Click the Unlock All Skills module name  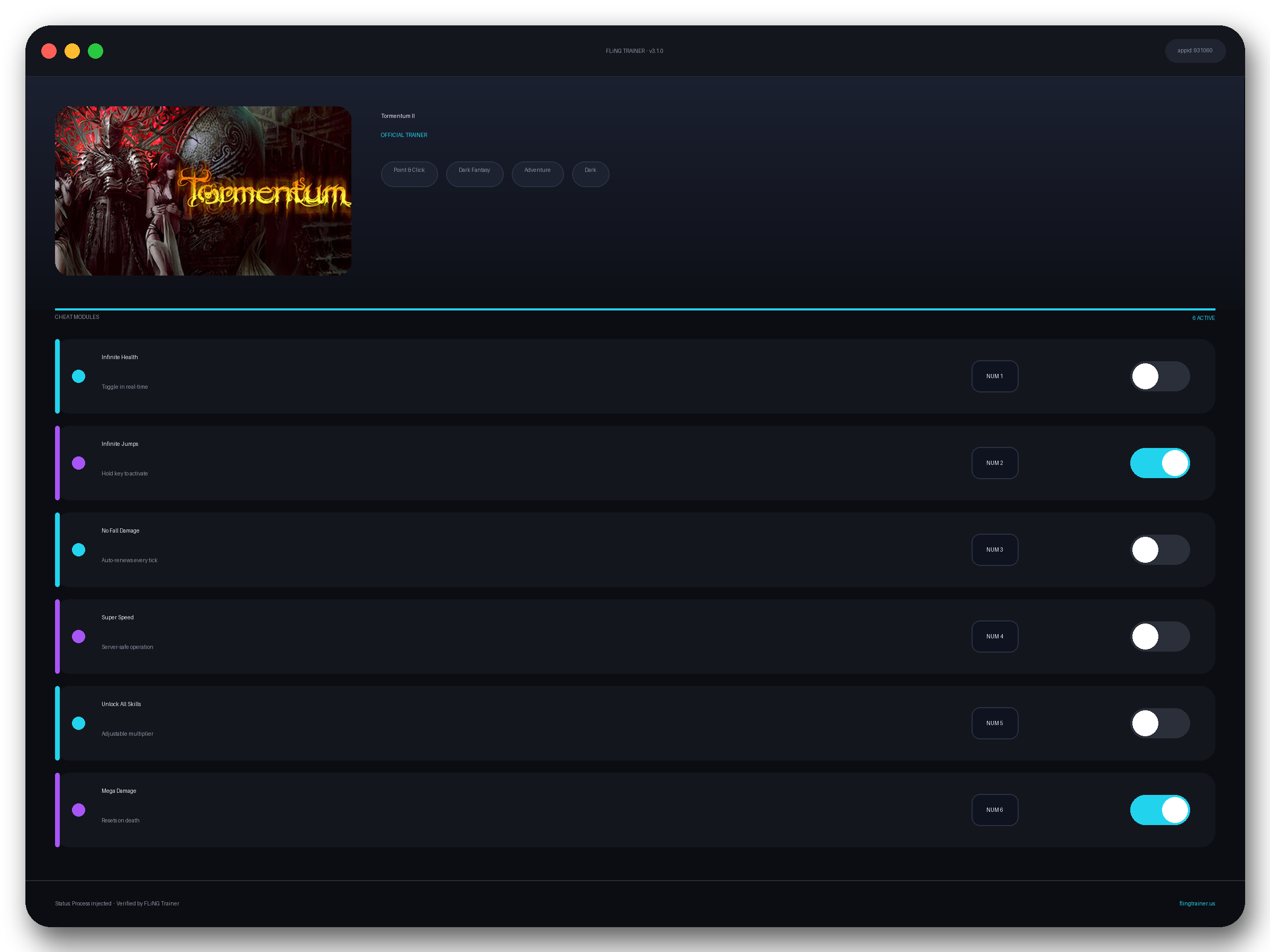click(121, 703)
